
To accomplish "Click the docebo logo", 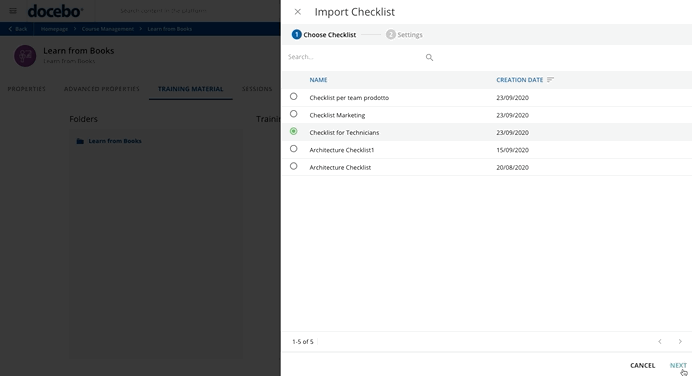I will coord(55,11).
